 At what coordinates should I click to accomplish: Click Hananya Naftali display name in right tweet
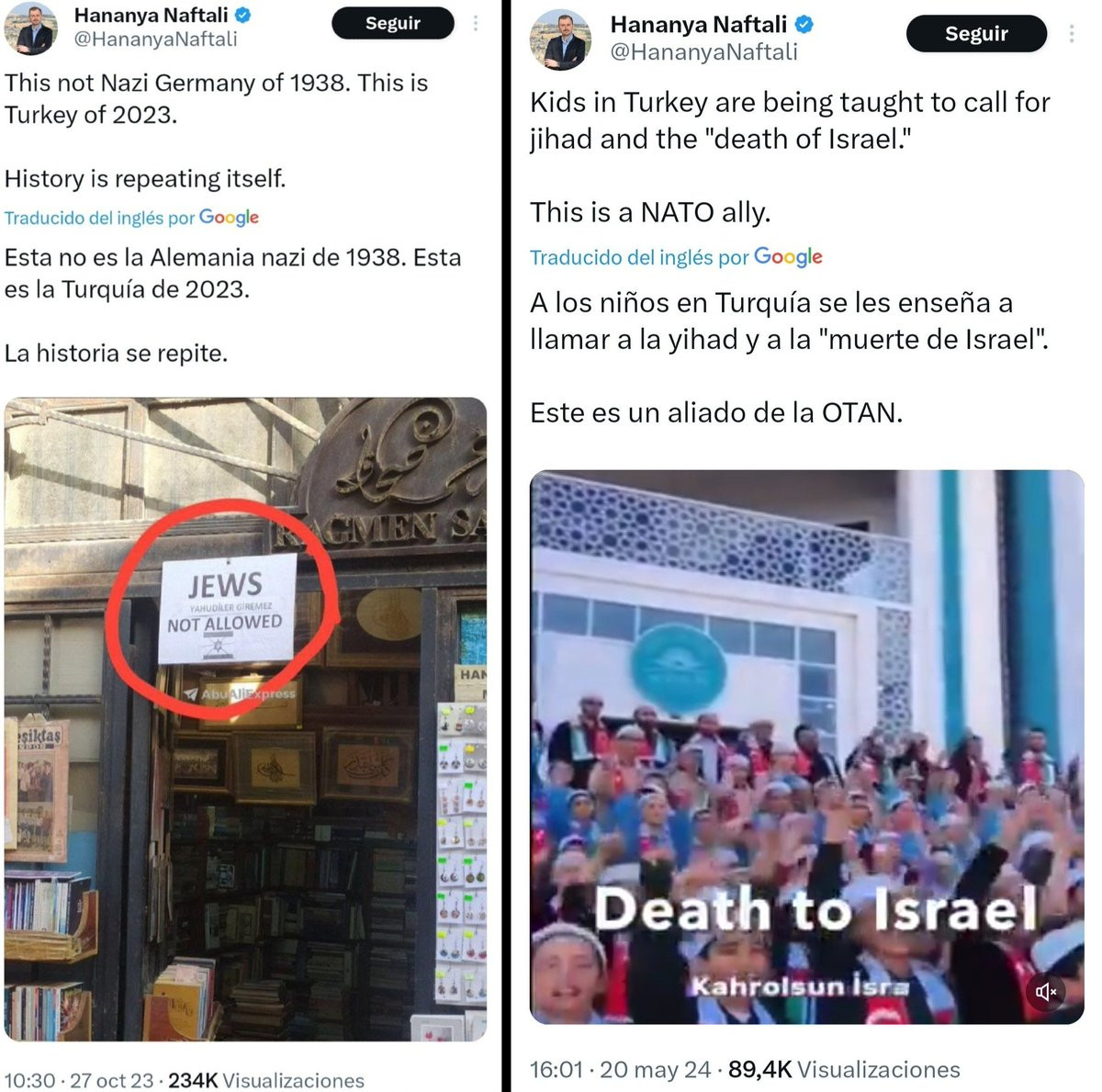tap(699, 25)
